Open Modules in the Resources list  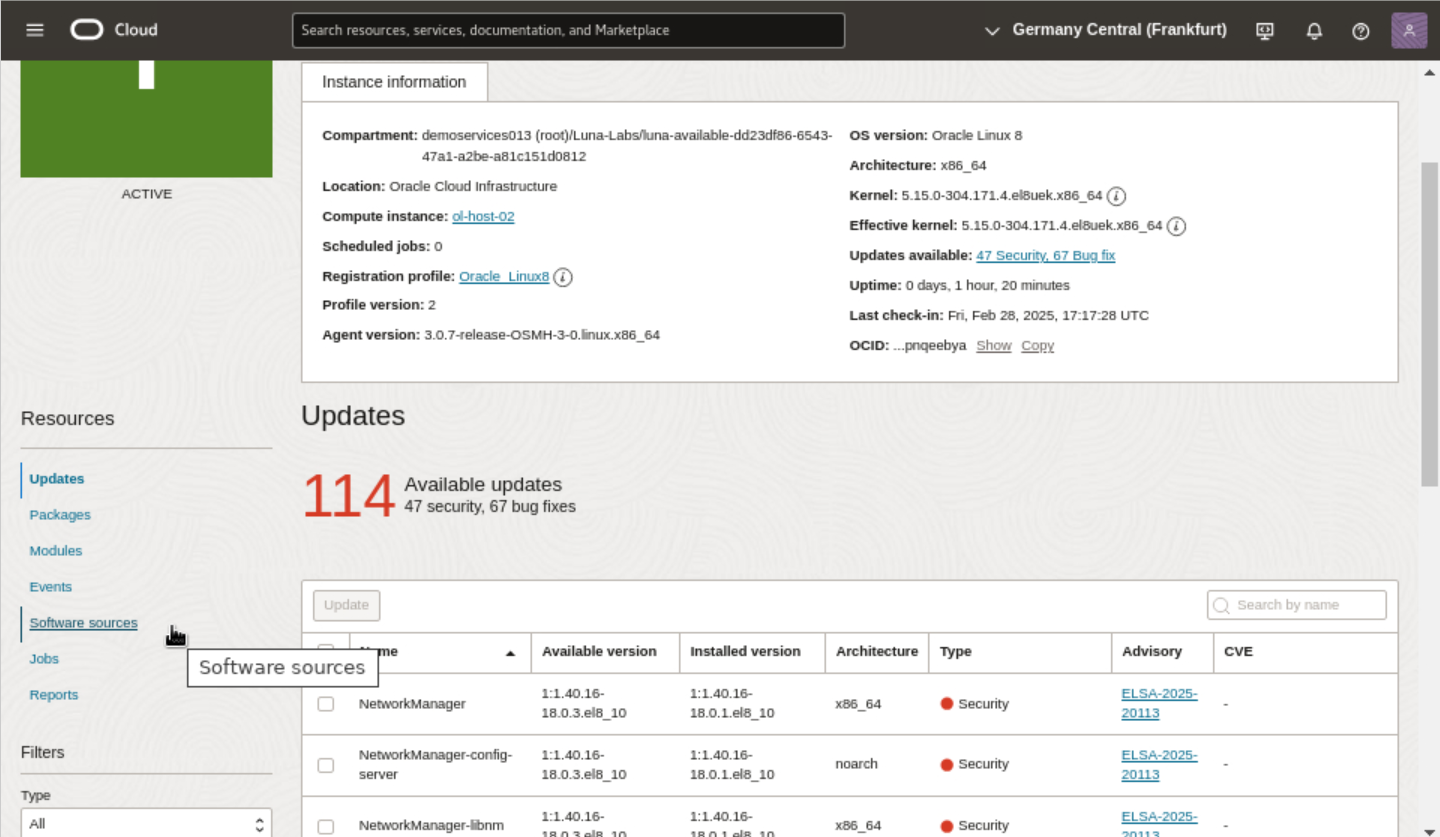56,551
